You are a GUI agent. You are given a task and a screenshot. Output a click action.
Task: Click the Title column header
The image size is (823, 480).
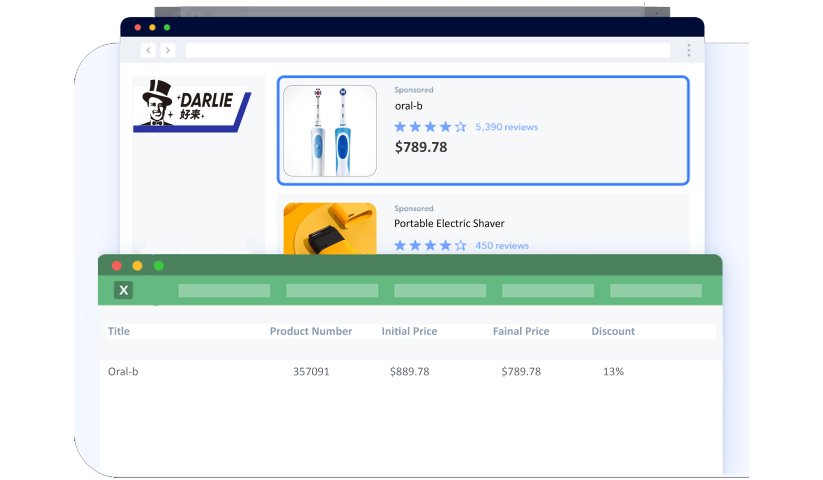click(119, 332)
